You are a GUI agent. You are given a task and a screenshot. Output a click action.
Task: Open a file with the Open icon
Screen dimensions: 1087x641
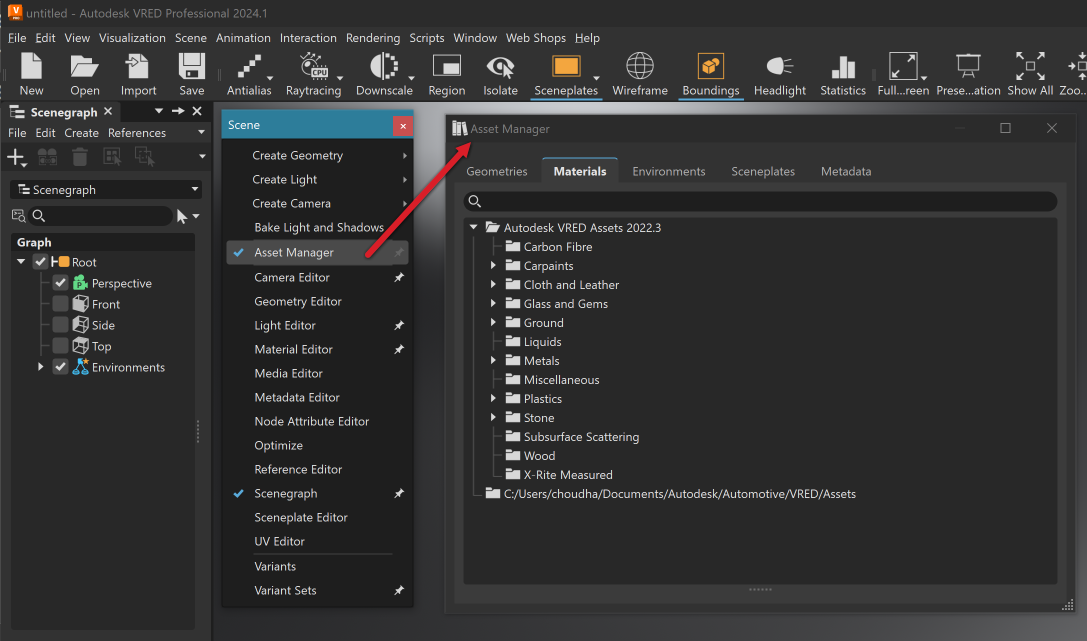point(85,74)
